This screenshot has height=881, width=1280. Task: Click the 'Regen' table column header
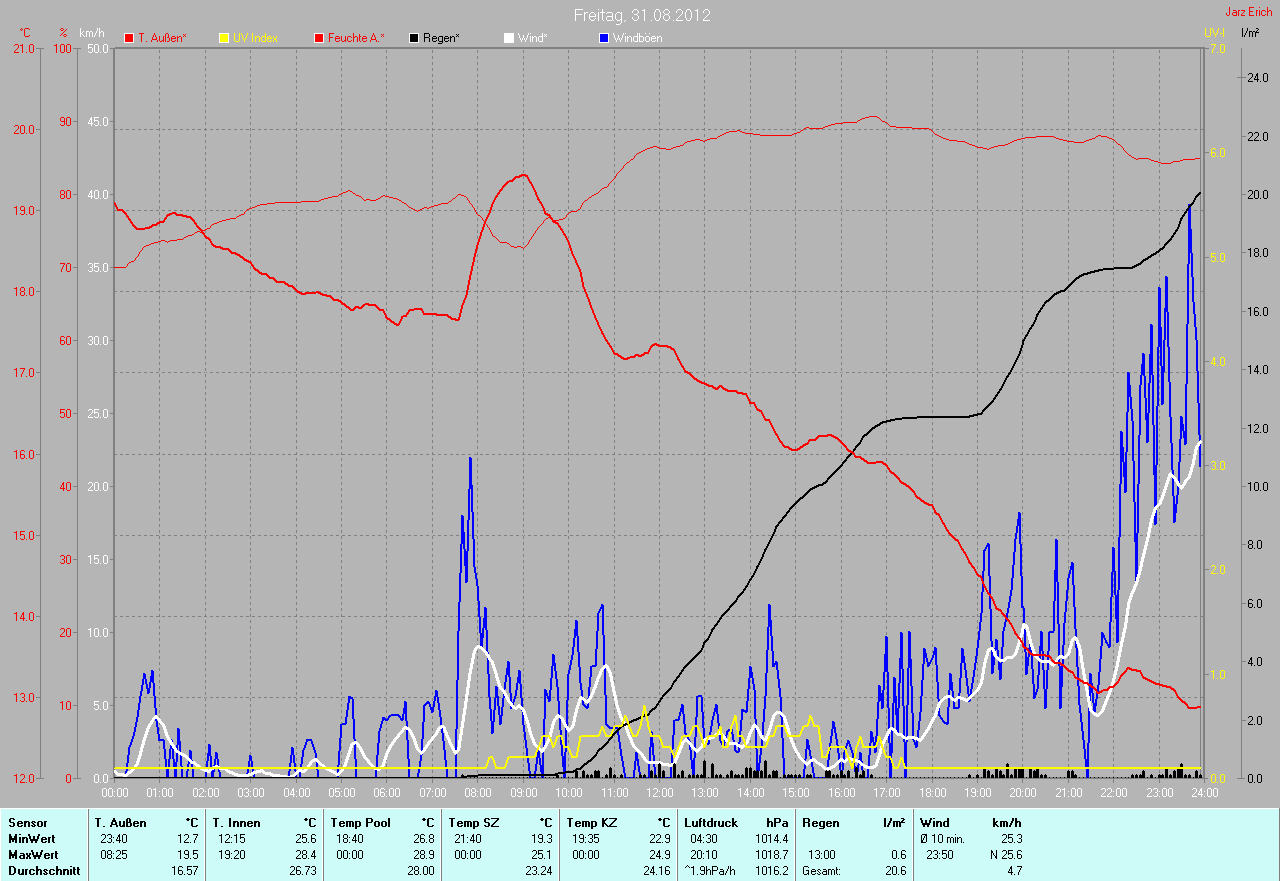pos(820,823)
